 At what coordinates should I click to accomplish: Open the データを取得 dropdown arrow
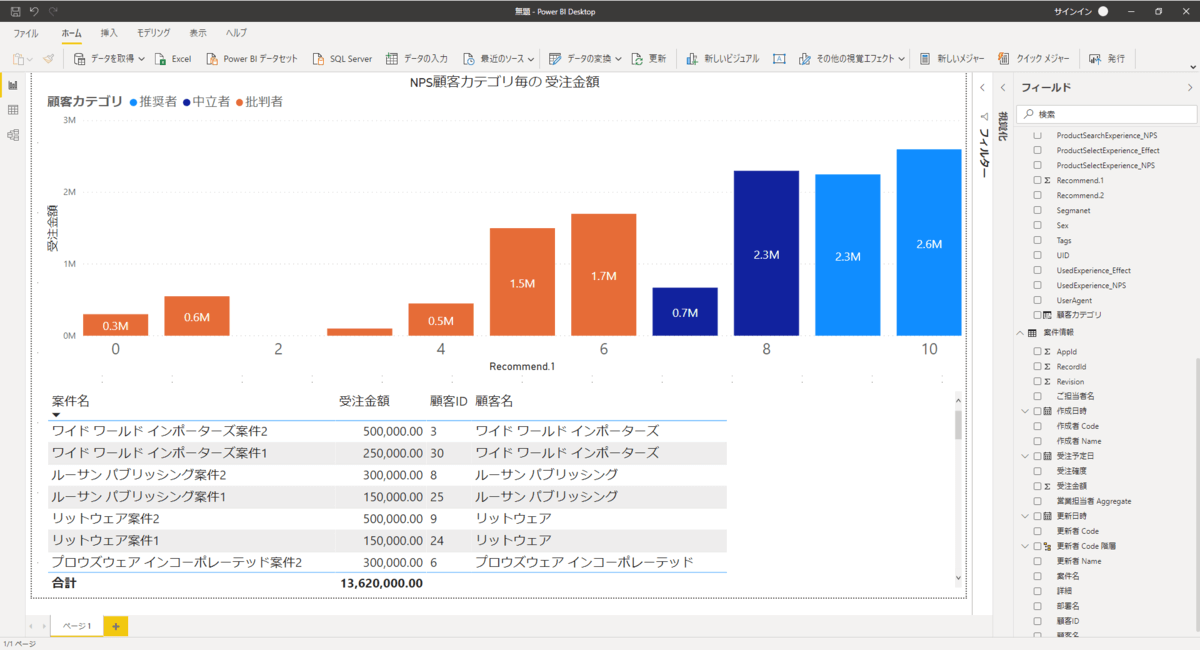click(142, 59)
